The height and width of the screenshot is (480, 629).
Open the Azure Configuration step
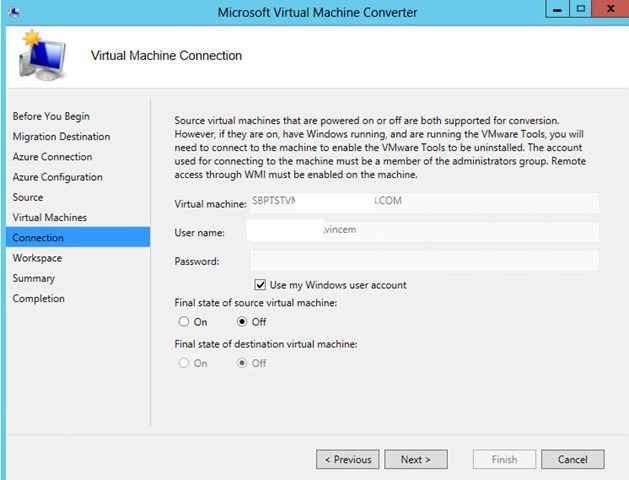pyautogui.click(x=57, y=177)
